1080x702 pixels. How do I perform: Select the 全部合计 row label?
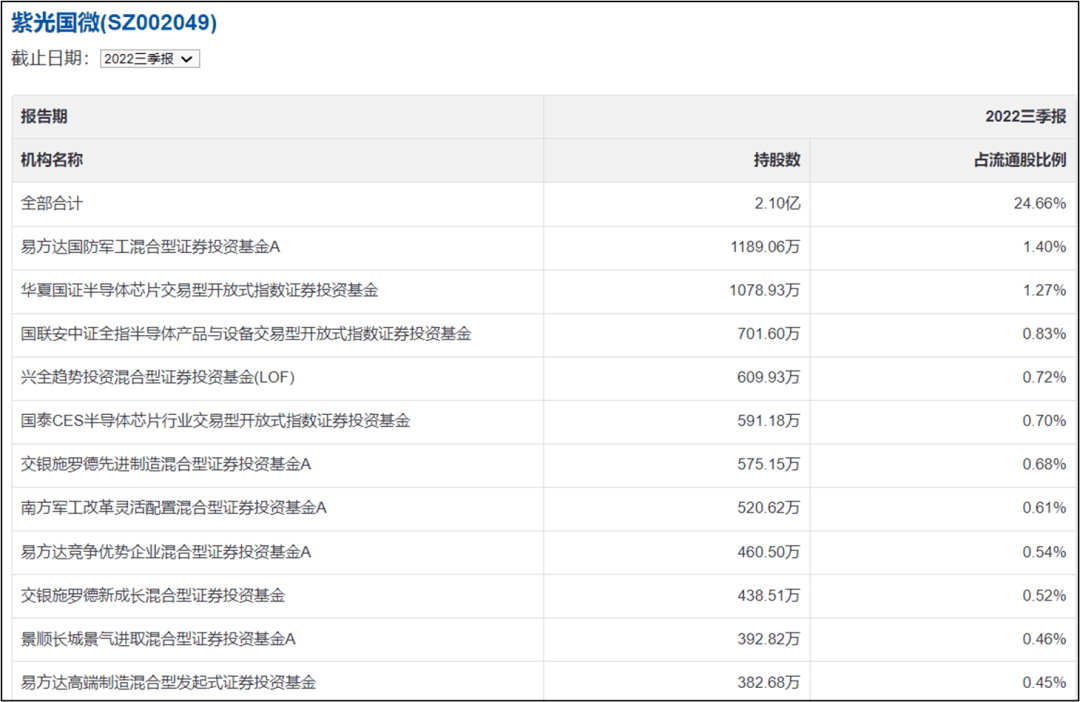(52, 203)
